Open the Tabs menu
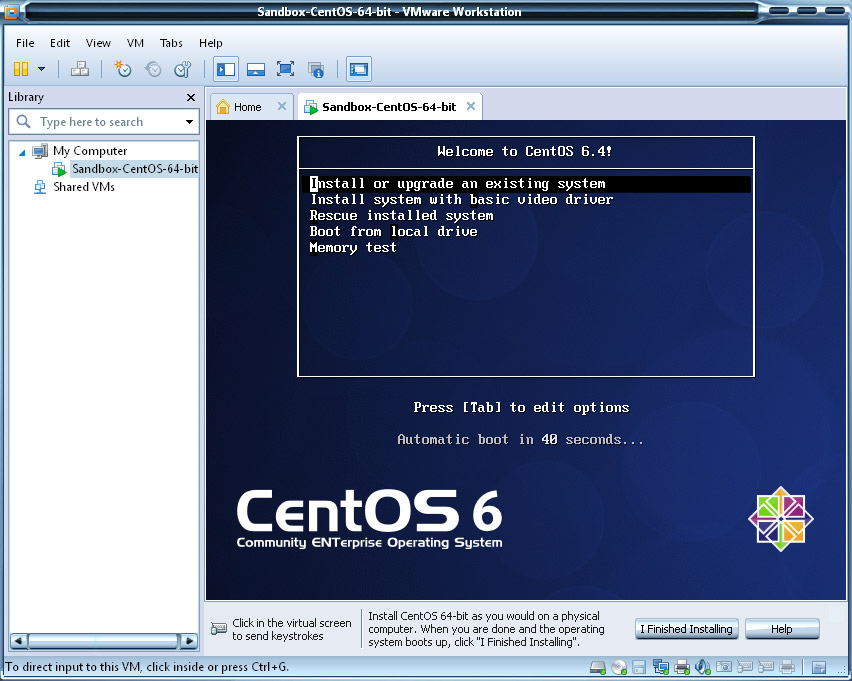This screenshot has width=852, height=681. click(x=171, y=43)
